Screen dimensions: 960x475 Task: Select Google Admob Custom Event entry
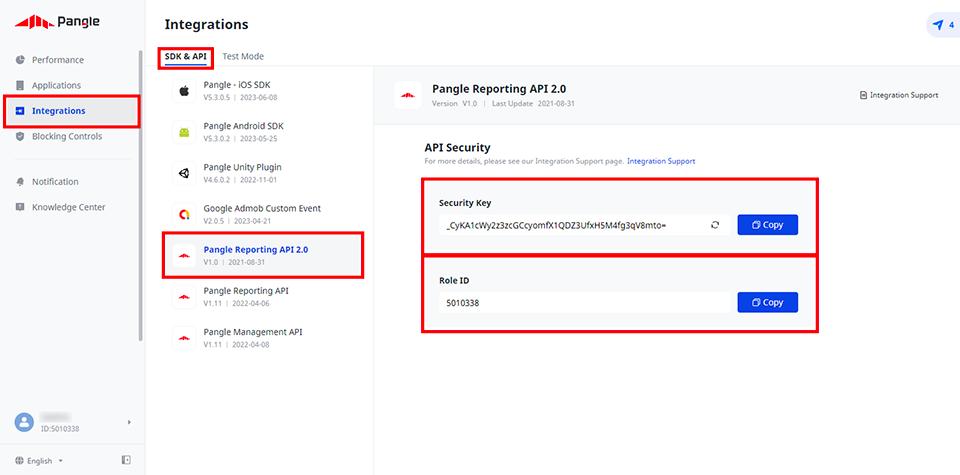tap(263, 214)
